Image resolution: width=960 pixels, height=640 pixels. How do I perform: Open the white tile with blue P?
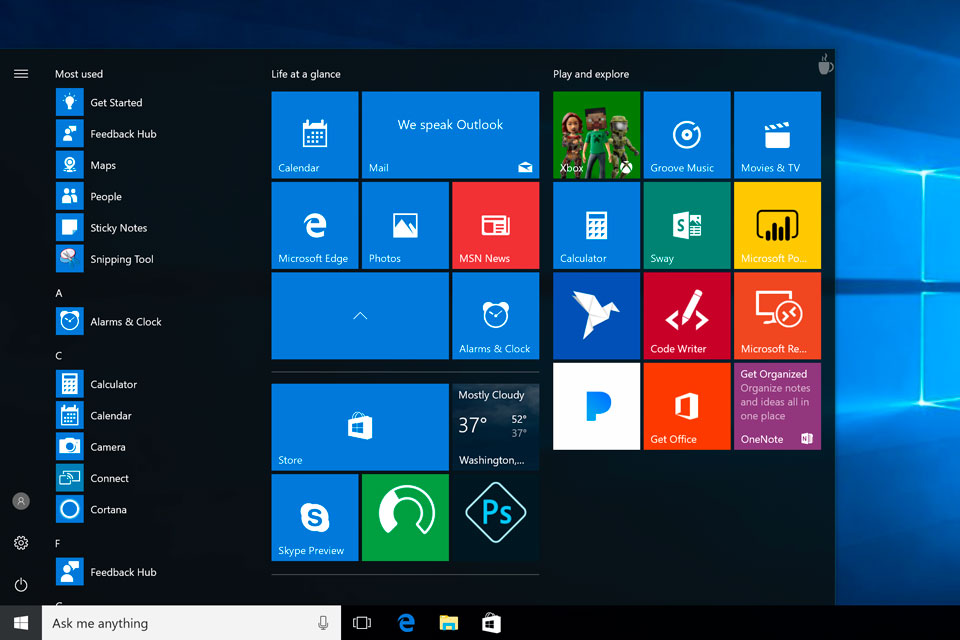[x=596, y=406]
